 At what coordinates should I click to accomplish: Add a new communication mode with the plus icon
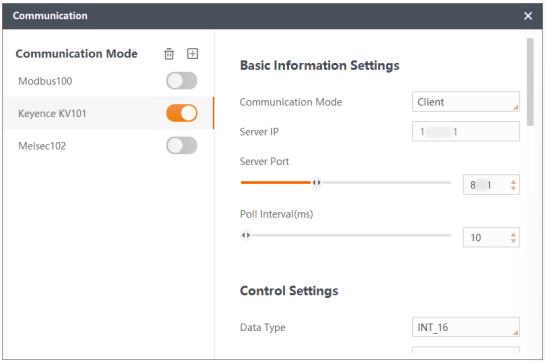click(x=192, y=54)
